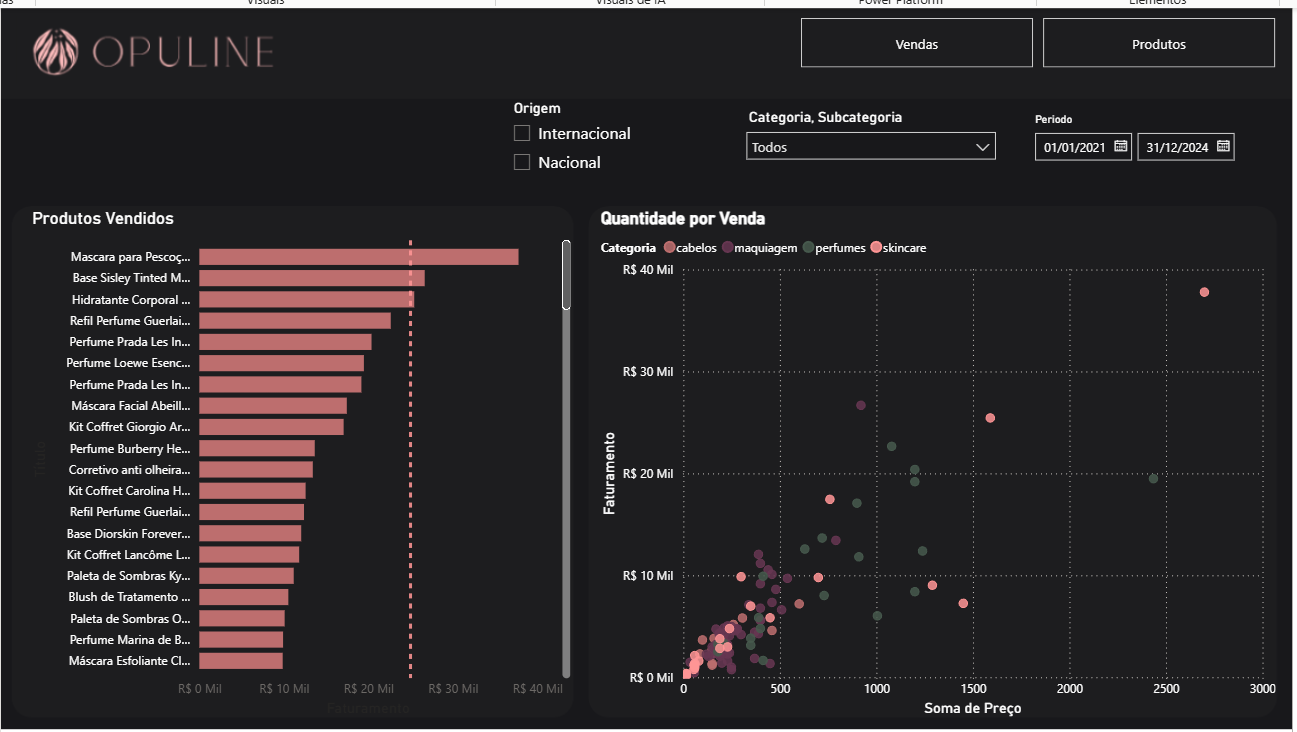
Task: Click the Nacional label text
Action: tap(569, 162)
